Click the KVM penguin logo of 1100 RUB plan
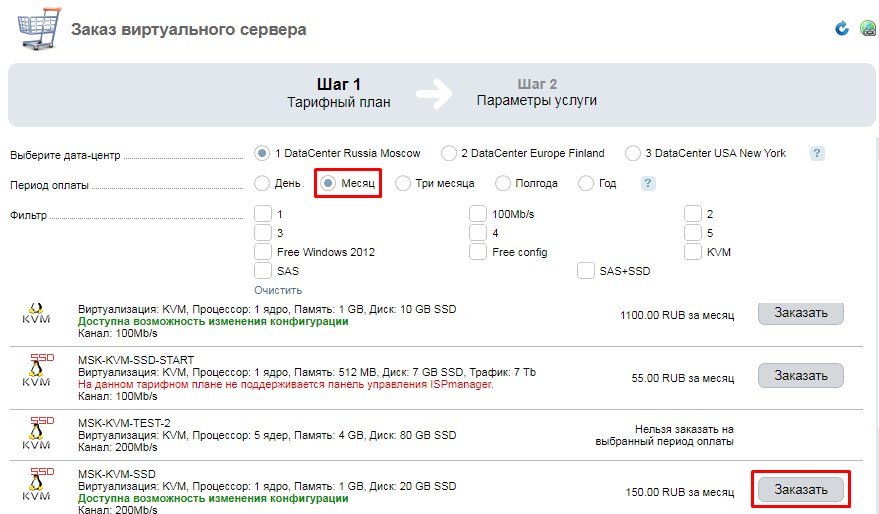Viewport: 879px width, 514px height. pos(36,313)
